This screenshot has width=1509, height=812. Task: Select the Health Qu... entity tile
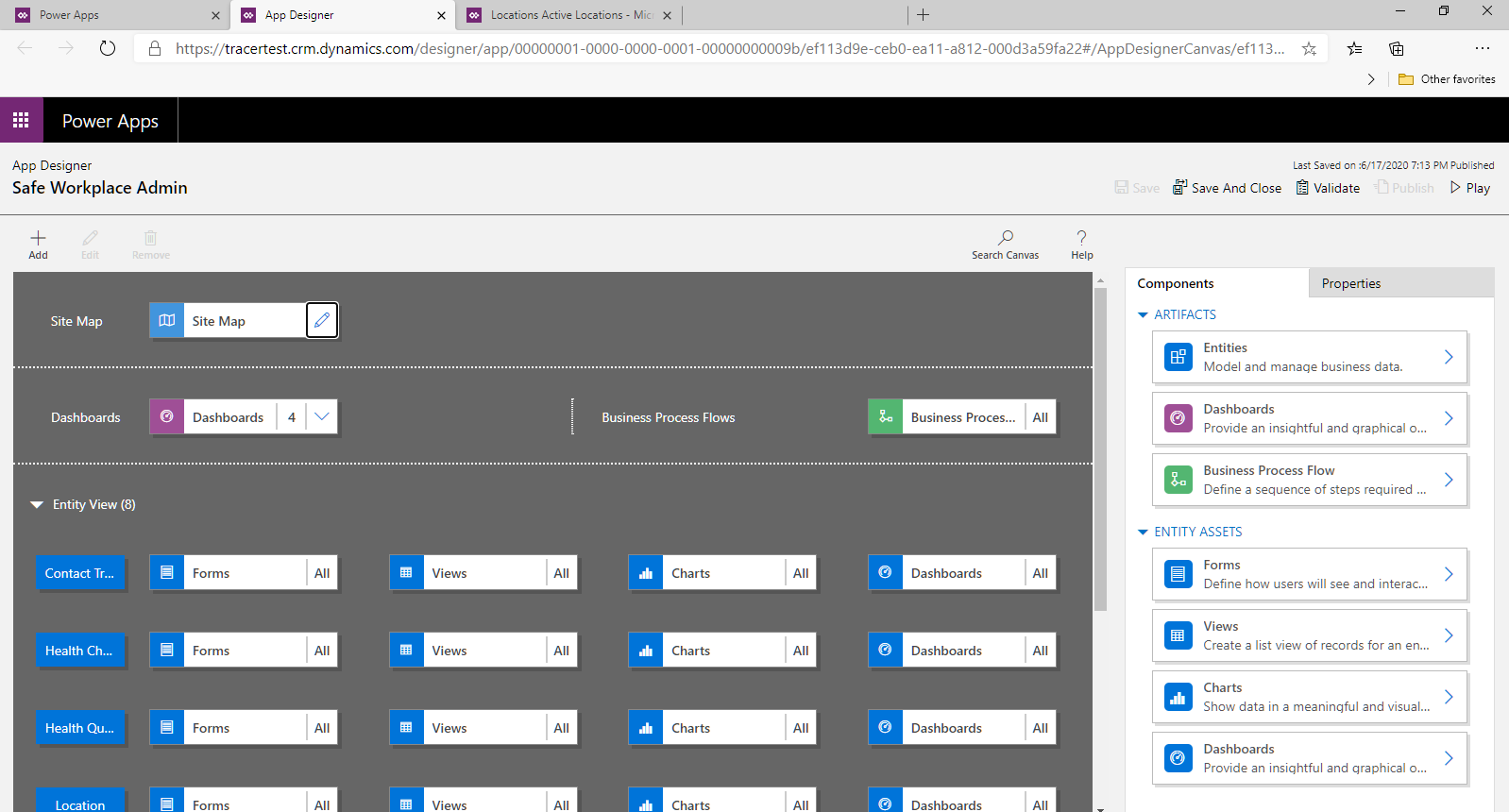pos(80,727)
